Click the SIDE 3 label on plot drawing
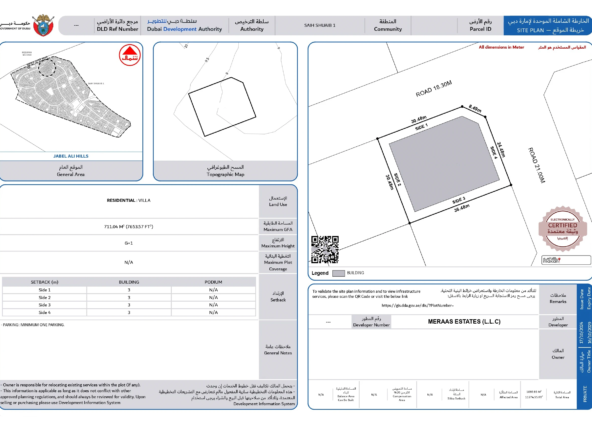The width and height of the screenshot is (592, 444). [x=459, y=200]
